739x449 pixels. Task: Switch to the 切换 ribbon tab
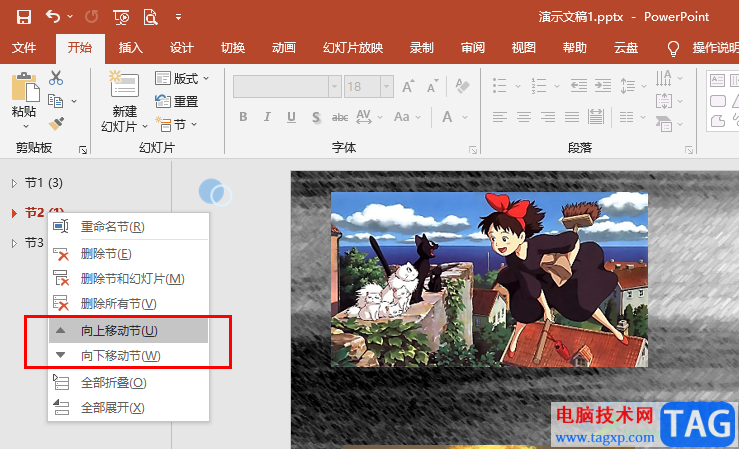click(x=233, y=48)
